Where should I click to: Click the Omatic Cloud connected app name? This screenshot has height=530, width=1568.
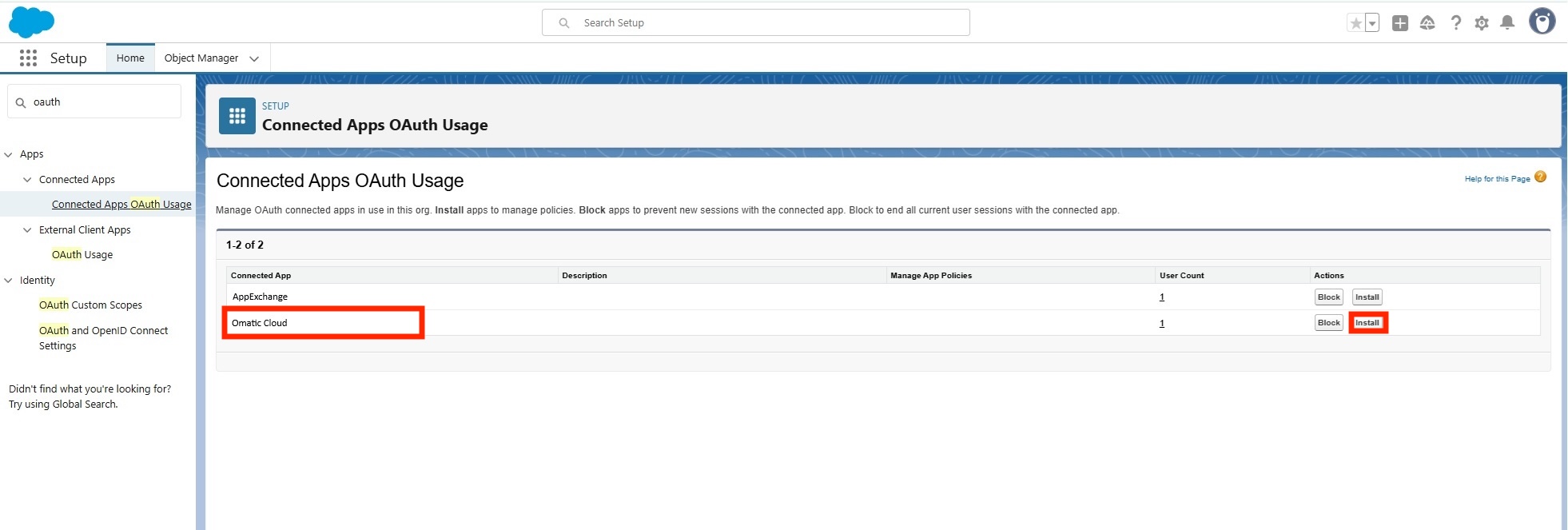(x=259, y=323)
